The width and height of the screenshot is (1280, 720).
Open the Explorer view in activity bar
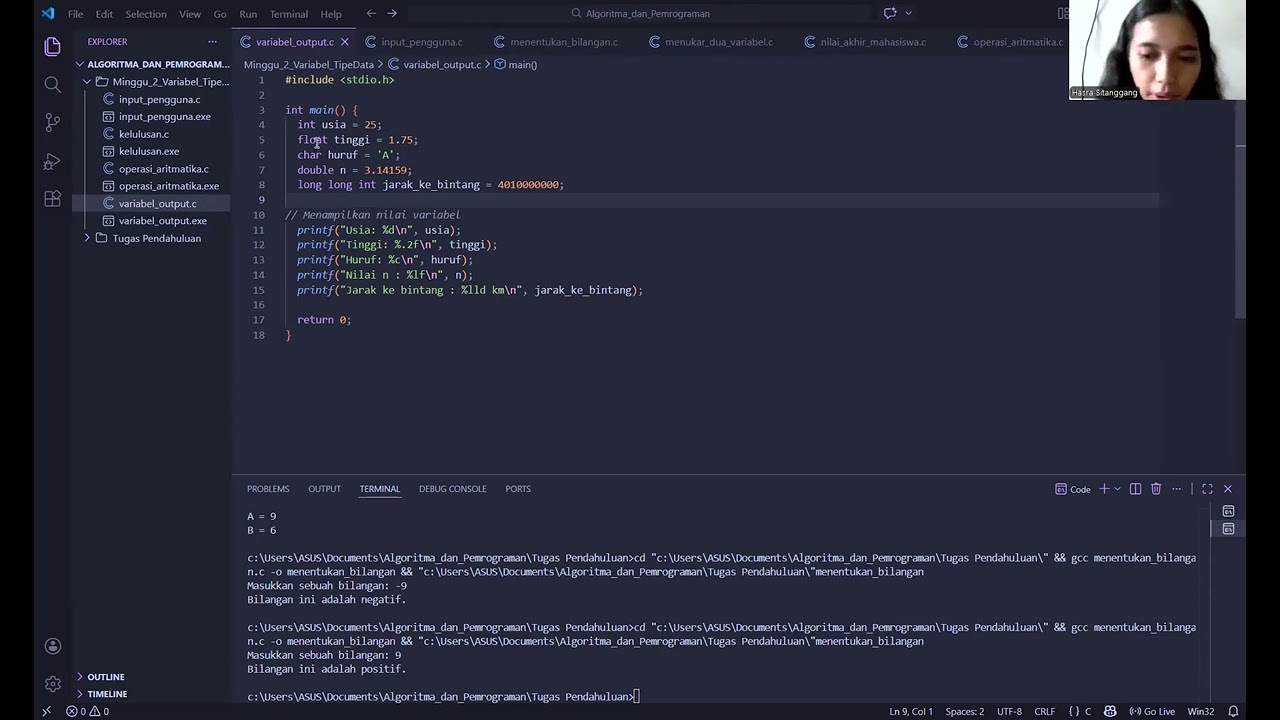tap(53, 46)
